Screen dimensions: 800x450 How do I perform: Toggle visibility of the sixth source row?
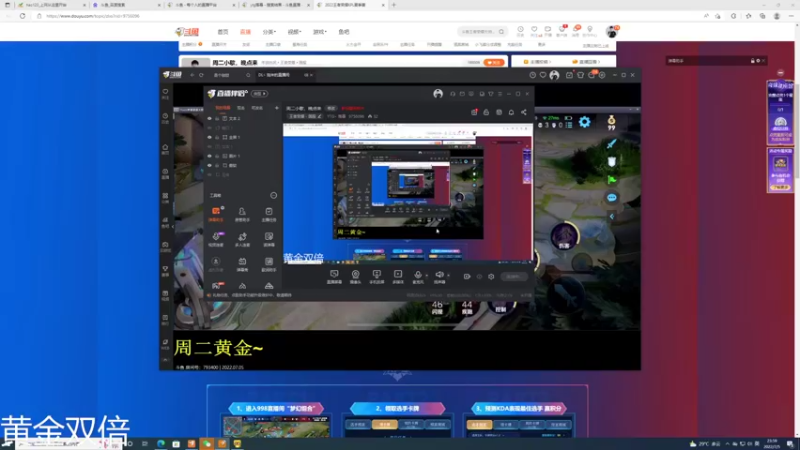[209, 165]
